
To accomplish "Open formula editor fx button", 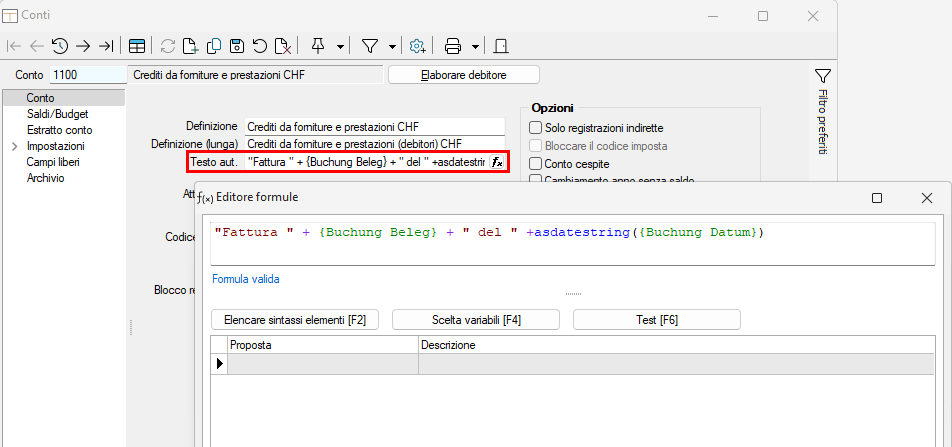I will [497, 162].
